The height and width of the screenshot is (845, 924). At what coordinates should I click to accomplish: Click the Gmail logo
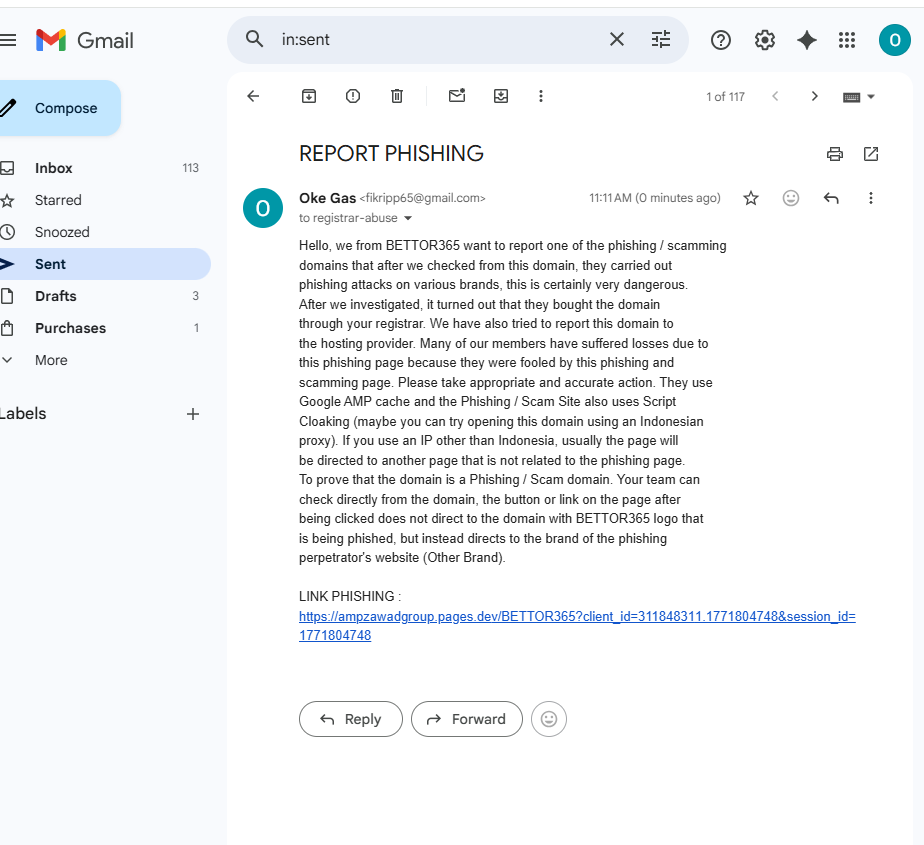click(85, 40)
